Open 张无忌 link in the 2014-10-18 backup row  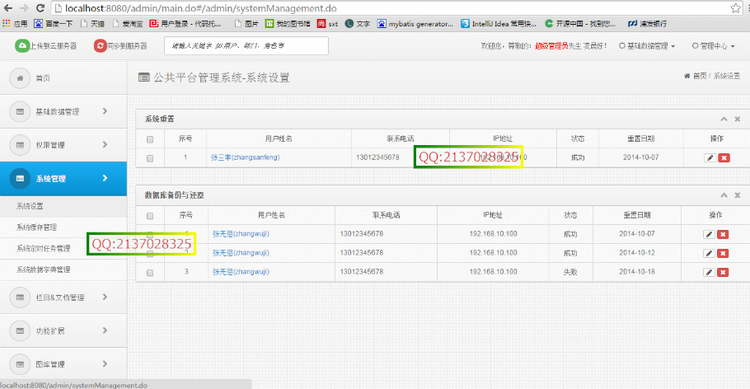241,272
